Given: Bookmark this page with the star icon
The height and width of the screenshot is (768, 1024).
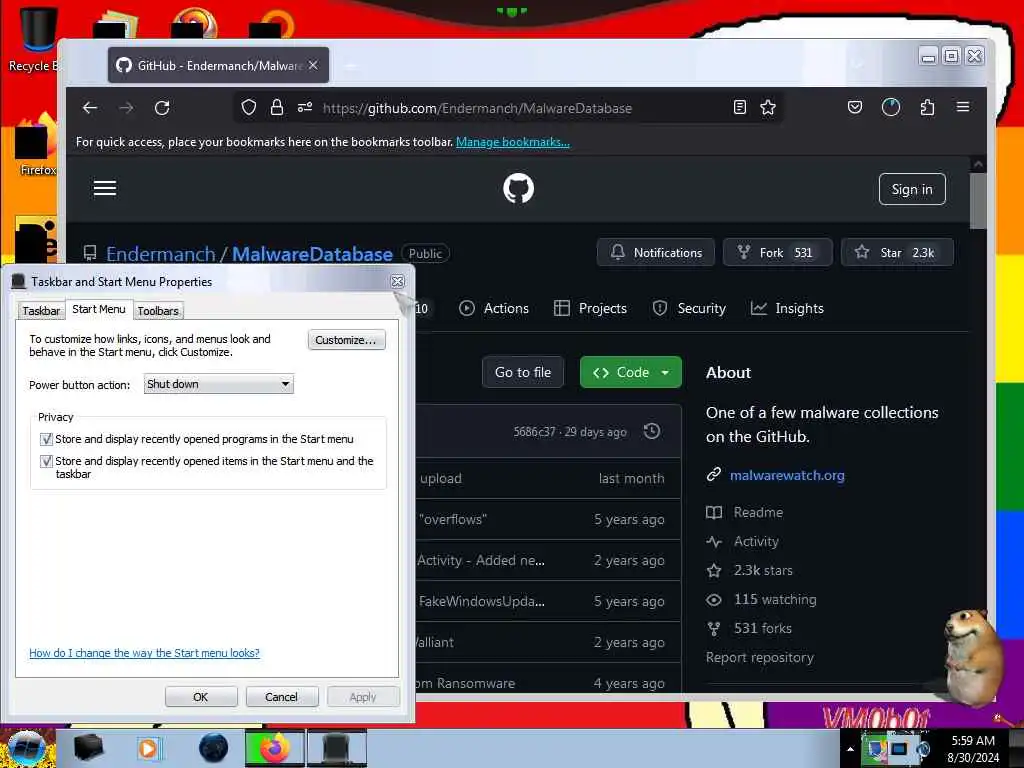Looking at the screenshot, I should 768,107.
